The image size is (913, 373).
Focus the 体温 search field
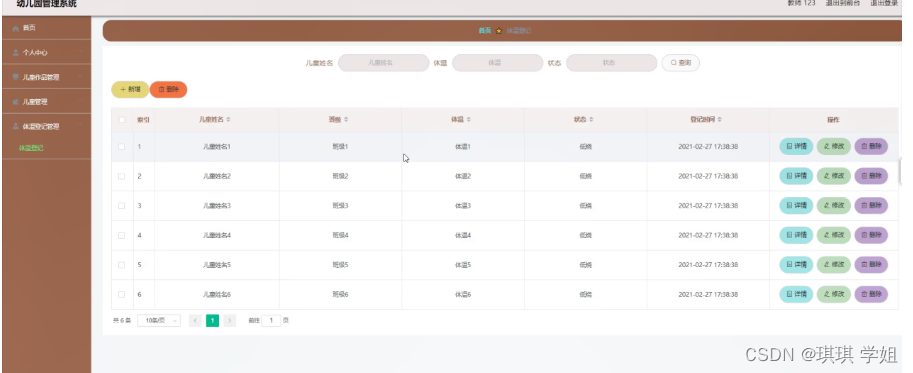[497, 63]
